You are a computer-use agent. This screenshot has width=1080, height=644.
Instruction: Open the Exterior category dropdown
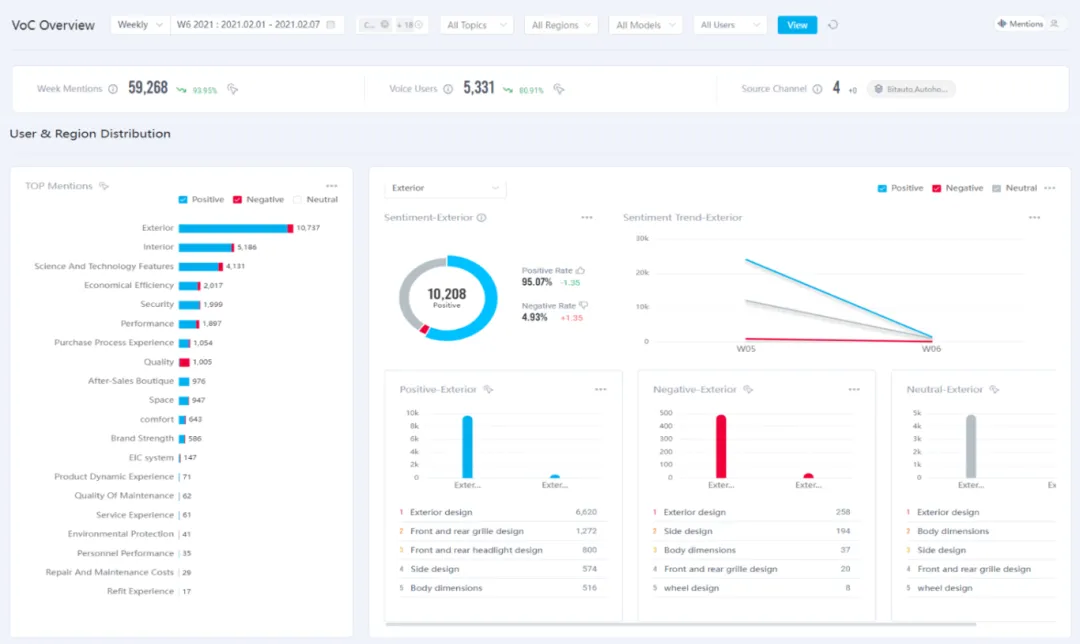(445, 188)
